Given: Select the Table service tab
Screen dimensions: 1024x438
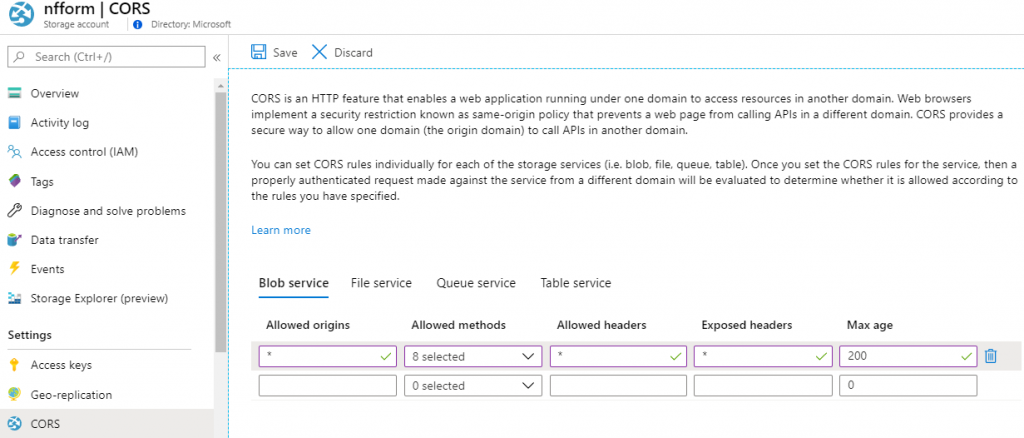Looking at the screenshot, I should pyautogui.click(x=575, y=283).
